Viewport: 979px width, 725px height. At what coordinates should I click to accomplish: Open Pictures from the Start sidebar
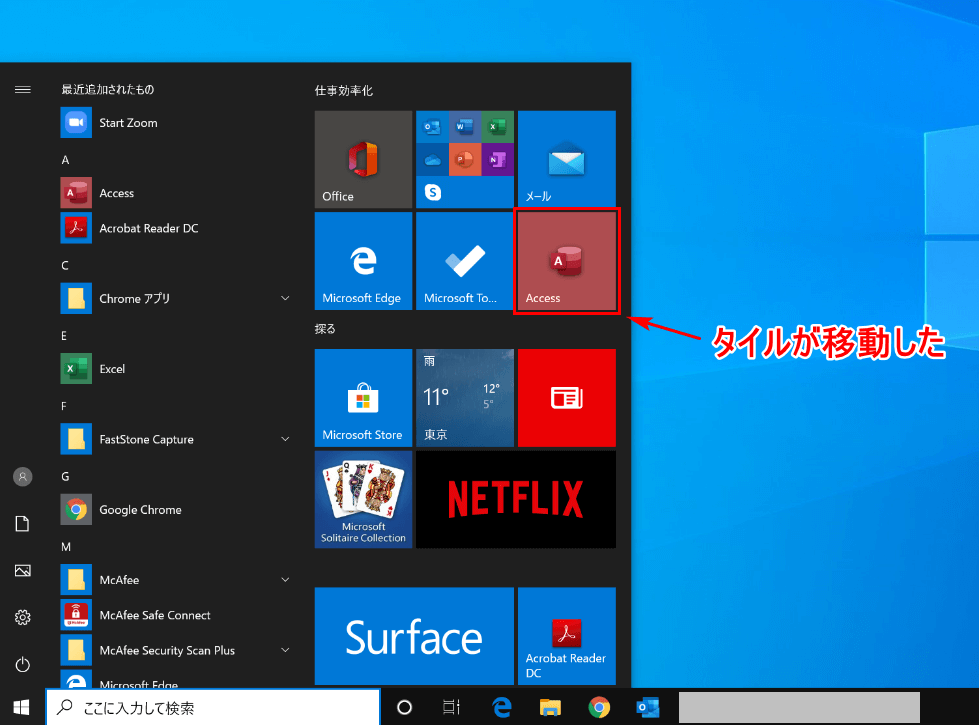click(x=22, y=570)
